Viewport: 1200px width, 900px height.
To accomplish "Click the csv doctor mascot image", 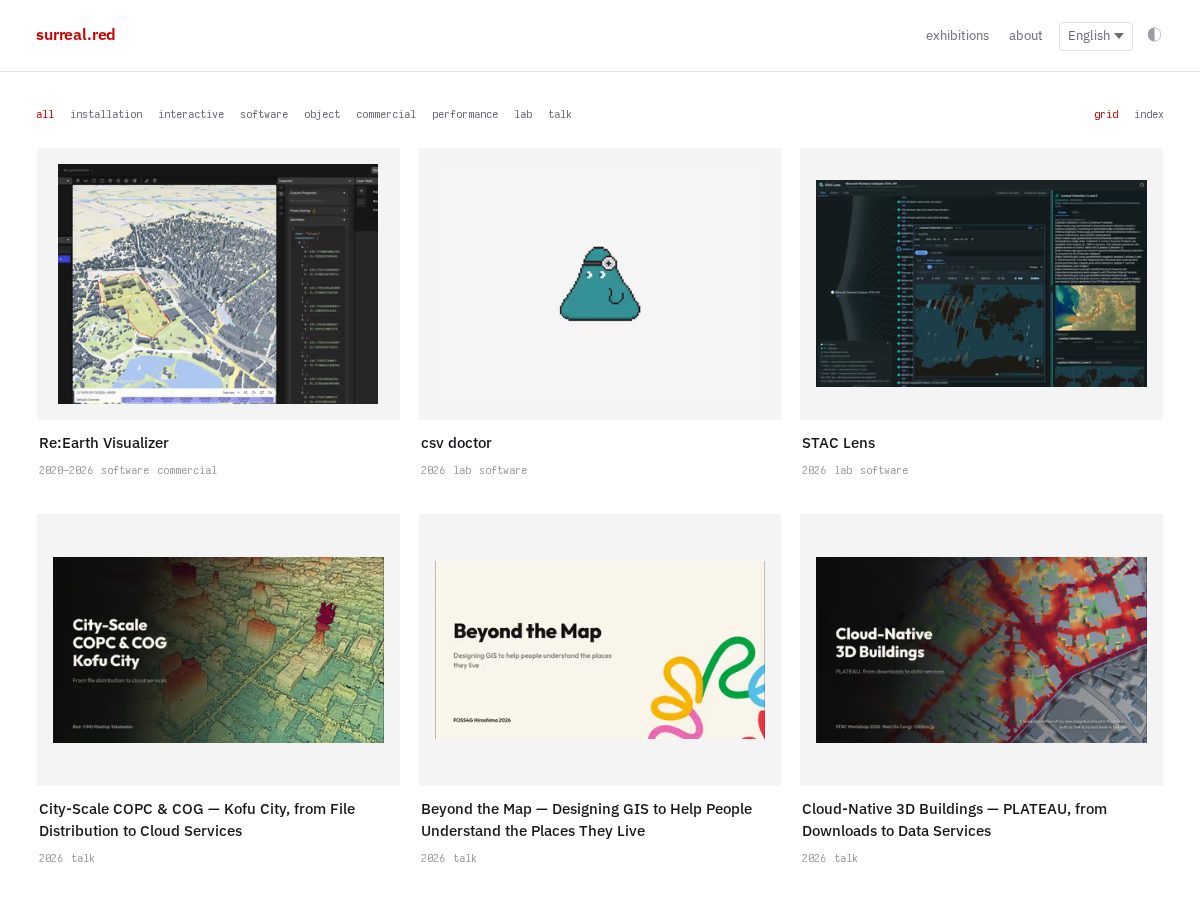I will (x=600, y=284).
